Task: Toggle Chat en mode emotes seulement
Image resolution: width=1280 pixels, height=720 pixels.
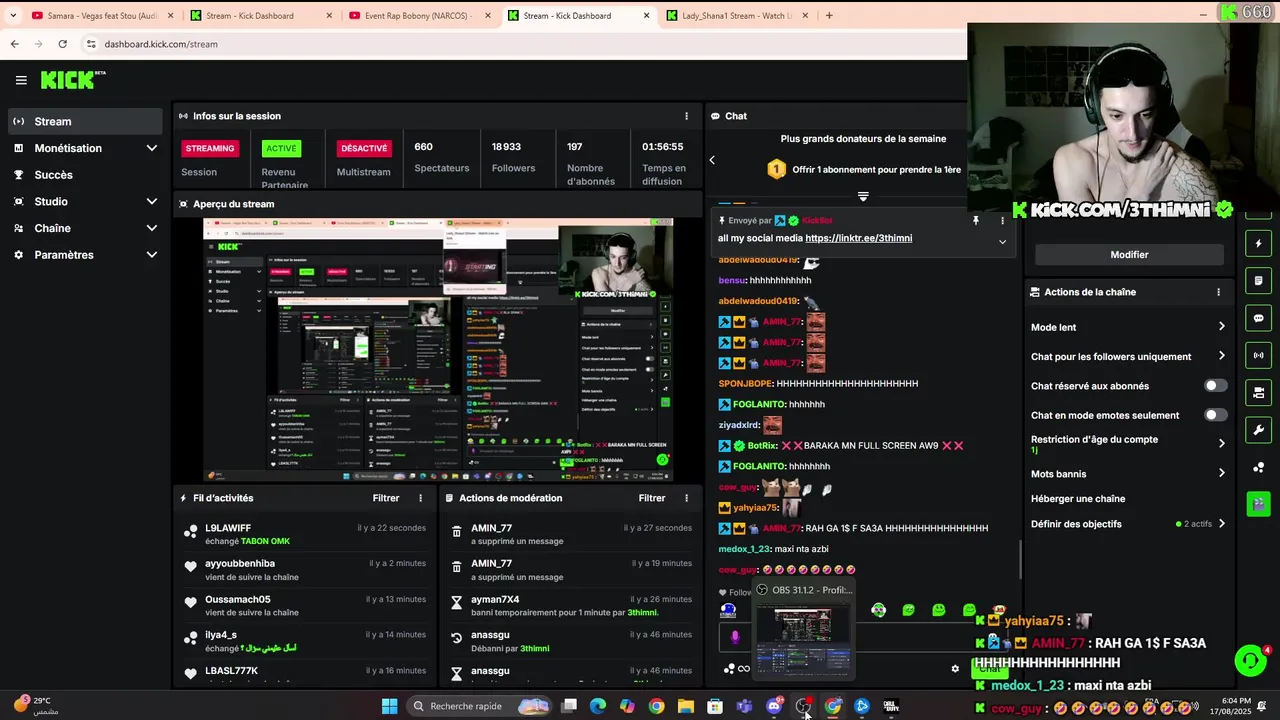Action: tap(1215, 415)
